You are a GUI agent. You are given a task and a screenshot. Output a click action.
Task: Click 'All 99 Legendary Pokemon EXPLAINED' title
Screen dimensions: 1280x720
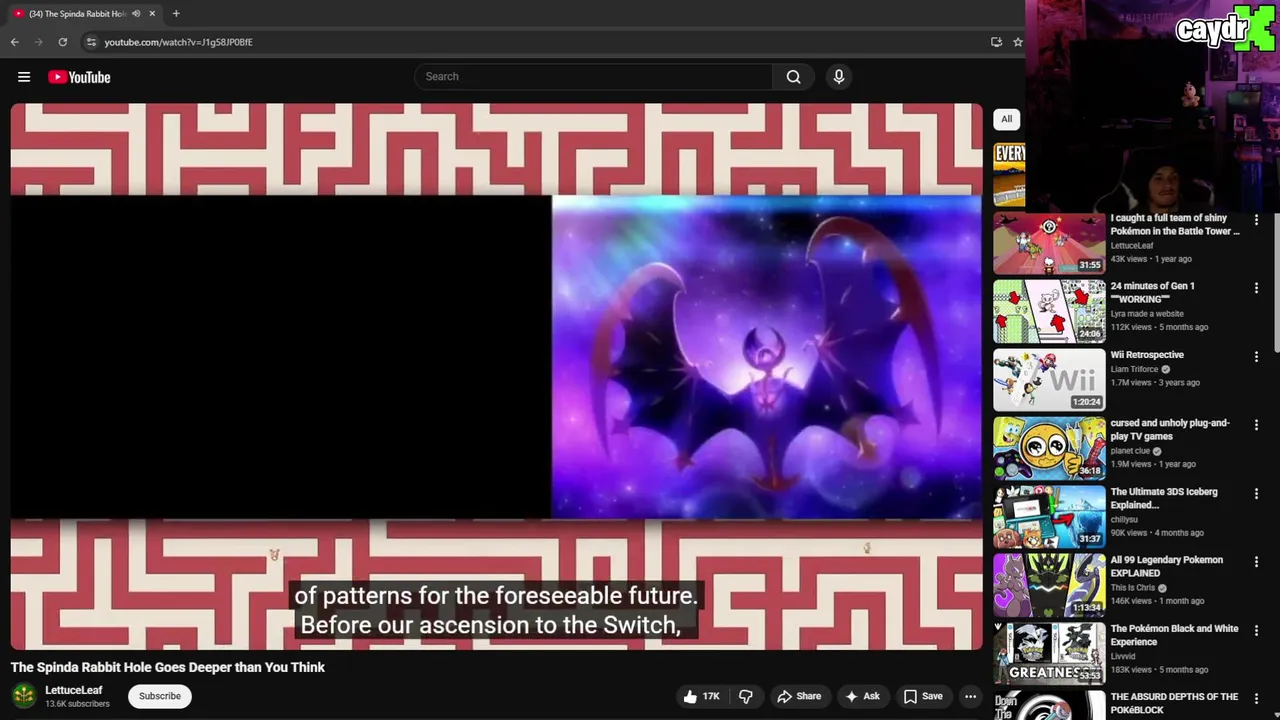1166,566
